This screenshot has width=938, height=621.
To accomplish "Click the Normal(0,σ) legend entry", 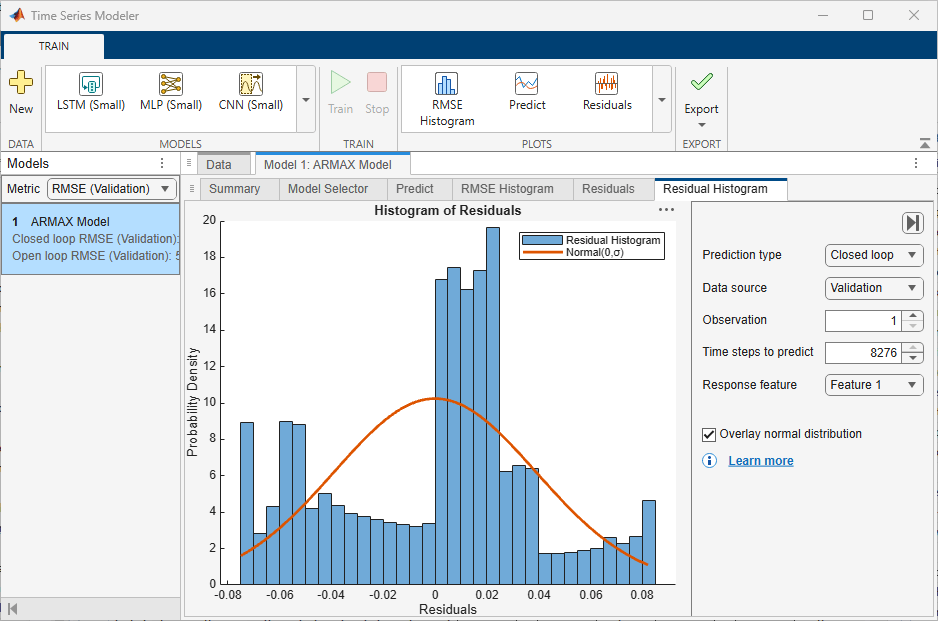I will tap(573, 252).
